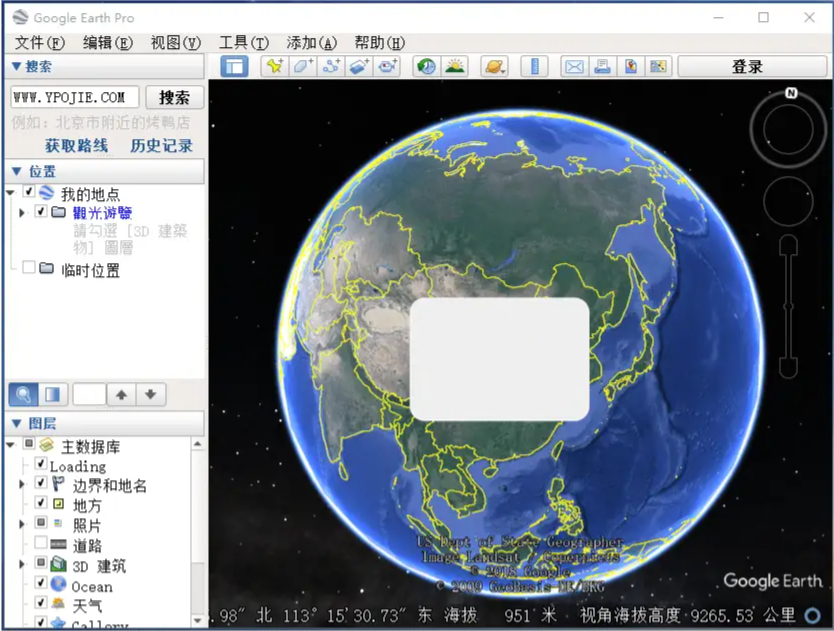Click the zoom-out end of slider
The width and height of the screenshot is (834, 631).
click(x=788, y=368)
